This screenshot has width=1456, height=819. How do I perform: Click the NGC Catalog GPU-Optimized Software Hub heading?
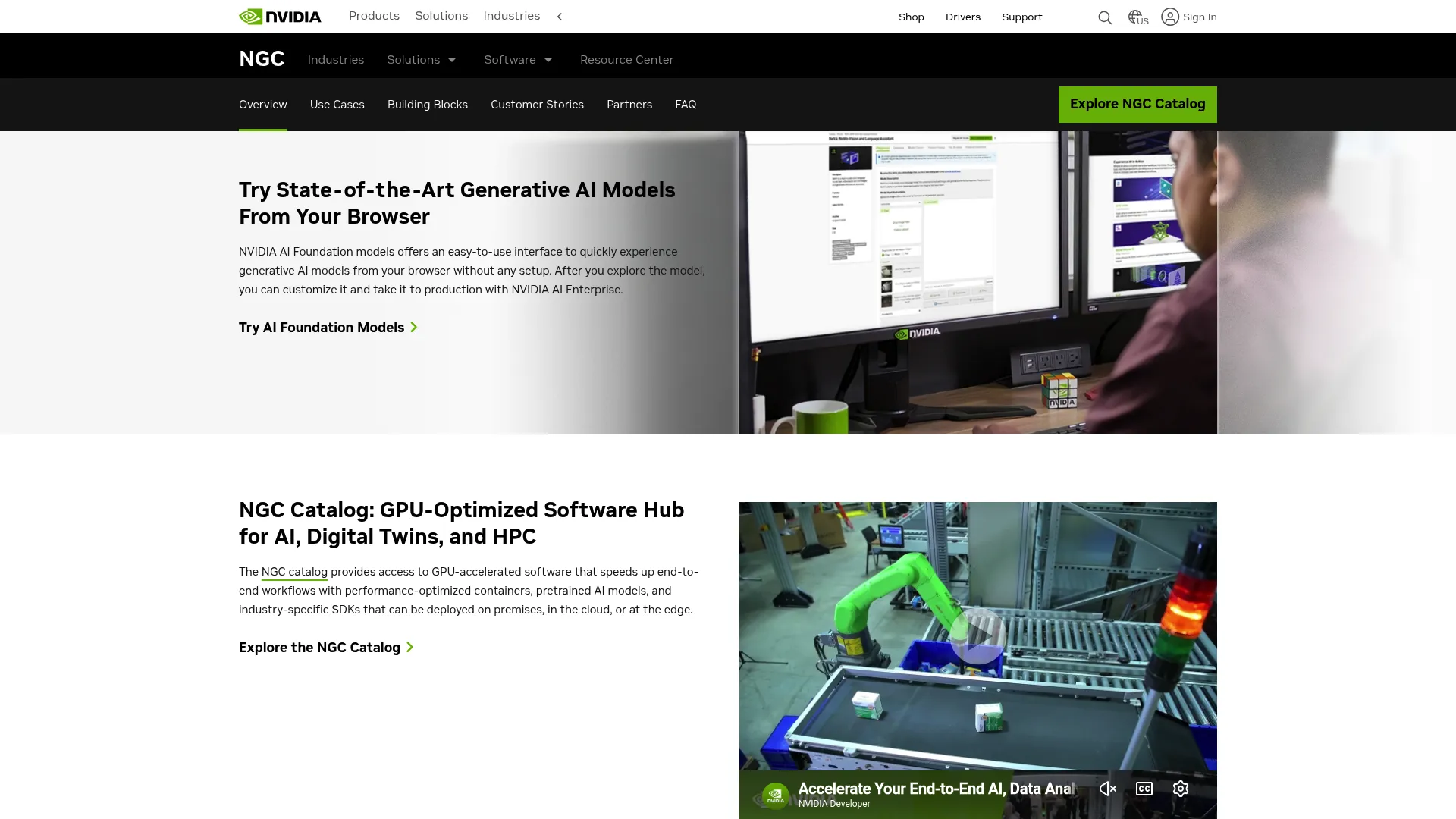(462, 523)
